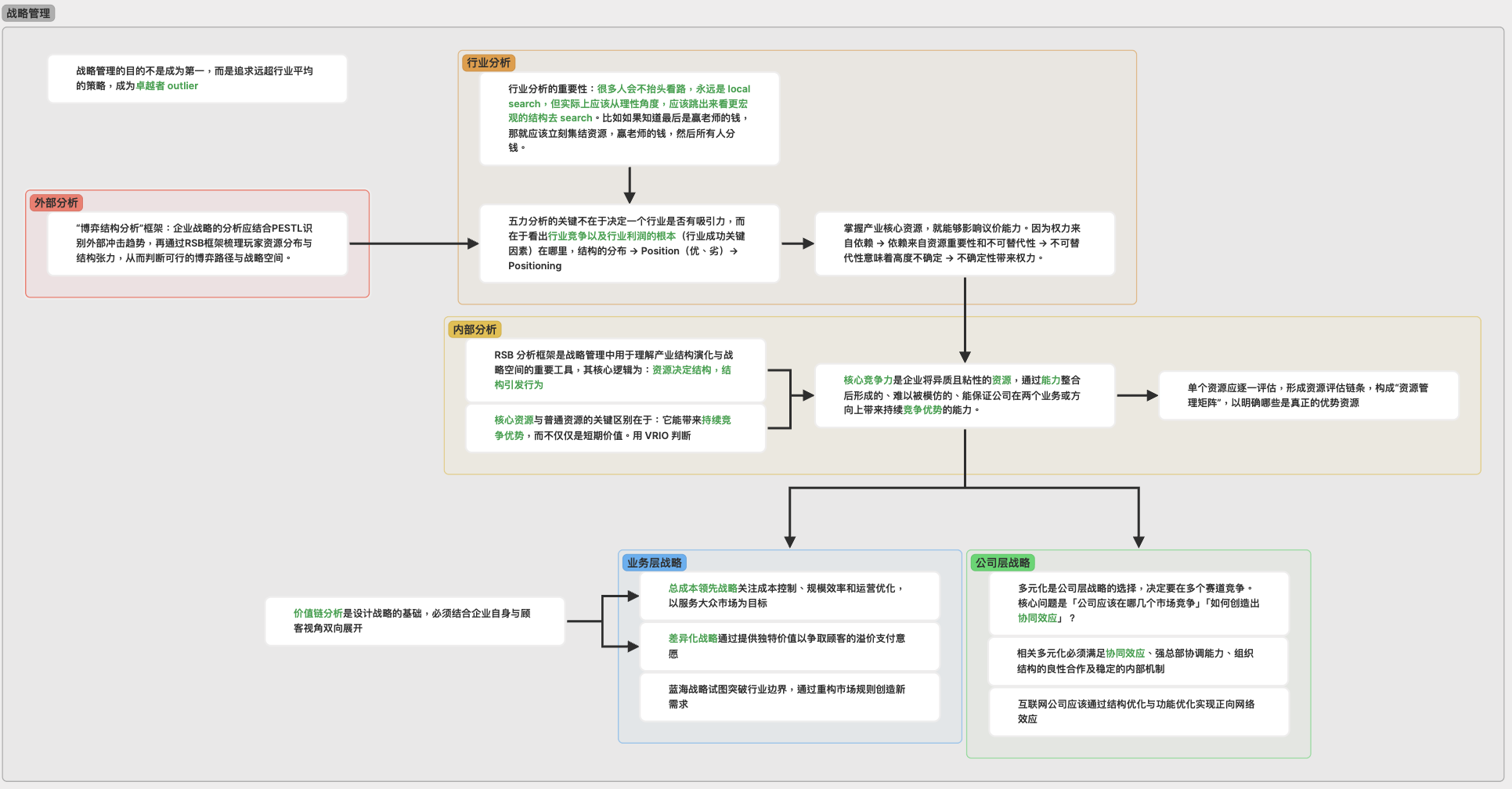
Task: Select the 总成本领先战略 card
Action: coord(789,596)
